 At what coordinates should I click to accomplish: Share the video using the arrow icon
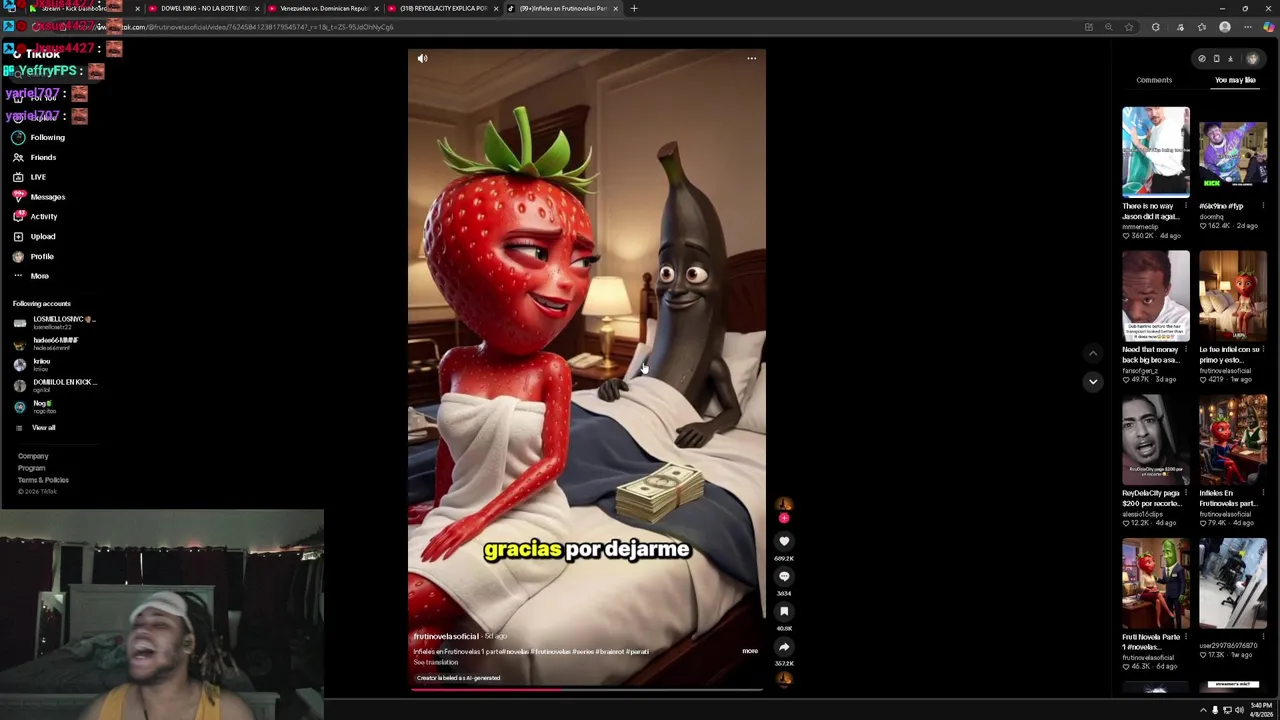(784, 646)
